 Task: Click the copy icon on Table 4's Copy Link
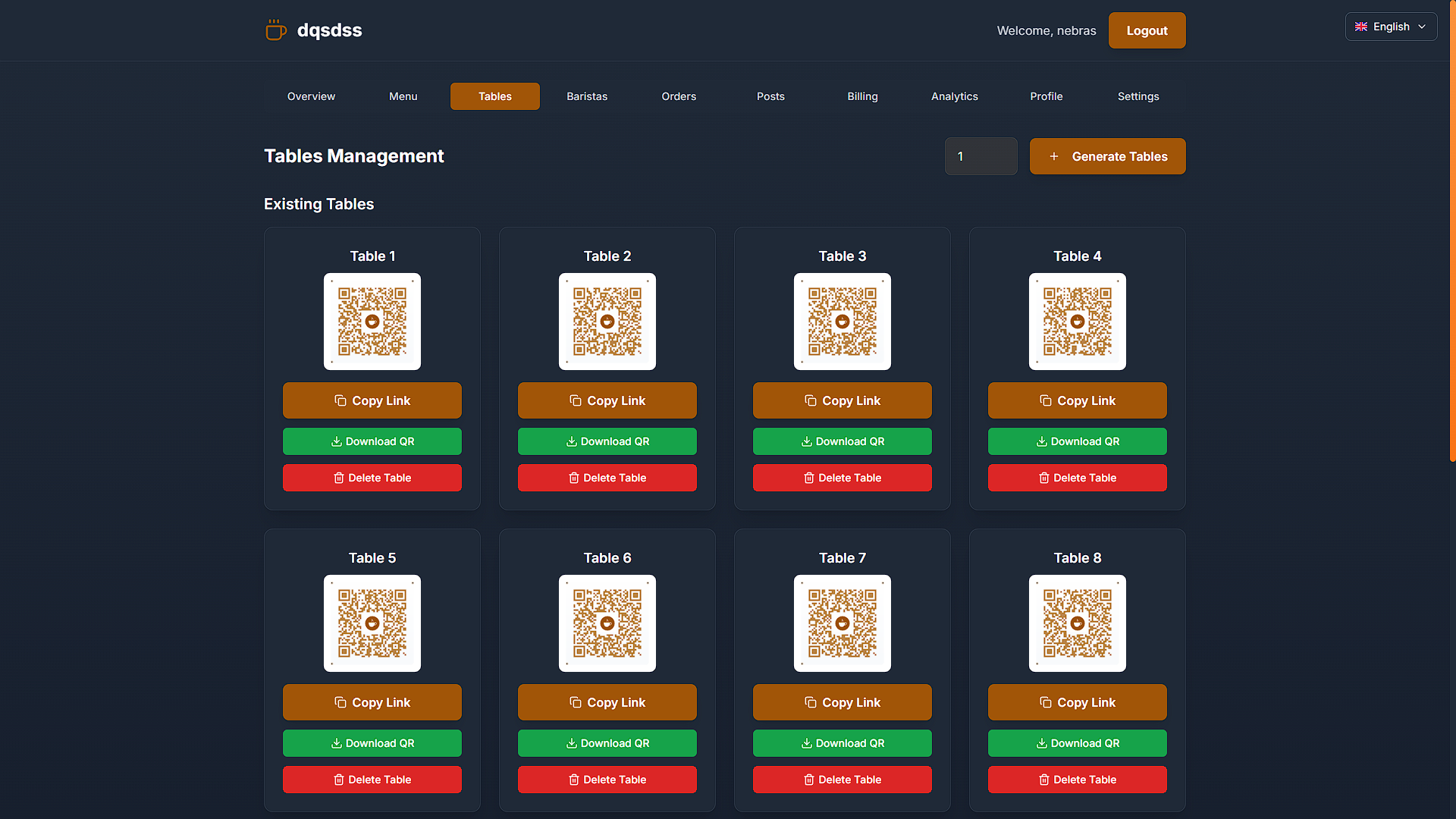(1046, 400)
